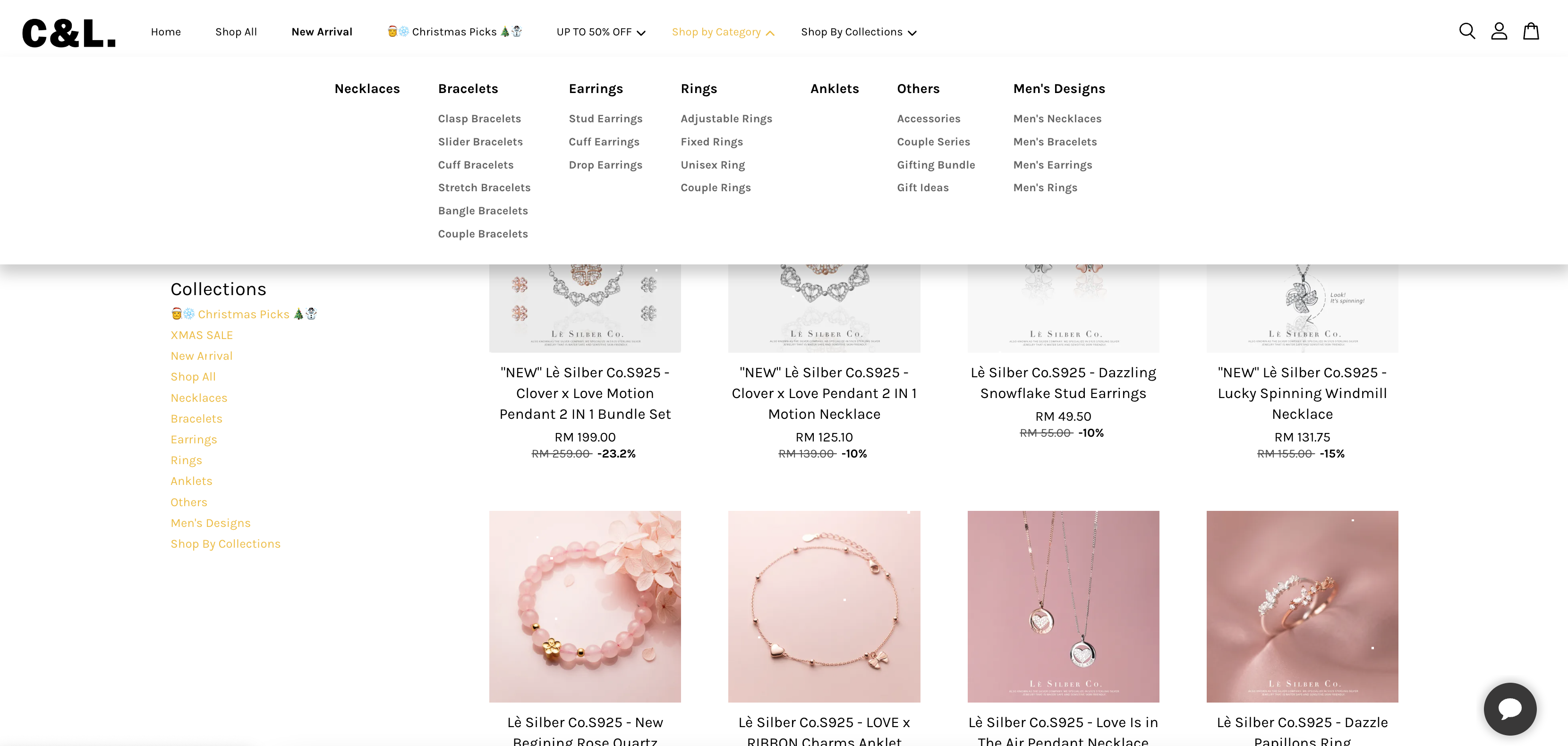The image size is (1568, 746).
Task: Open the user account icon
Action: 1499,31
